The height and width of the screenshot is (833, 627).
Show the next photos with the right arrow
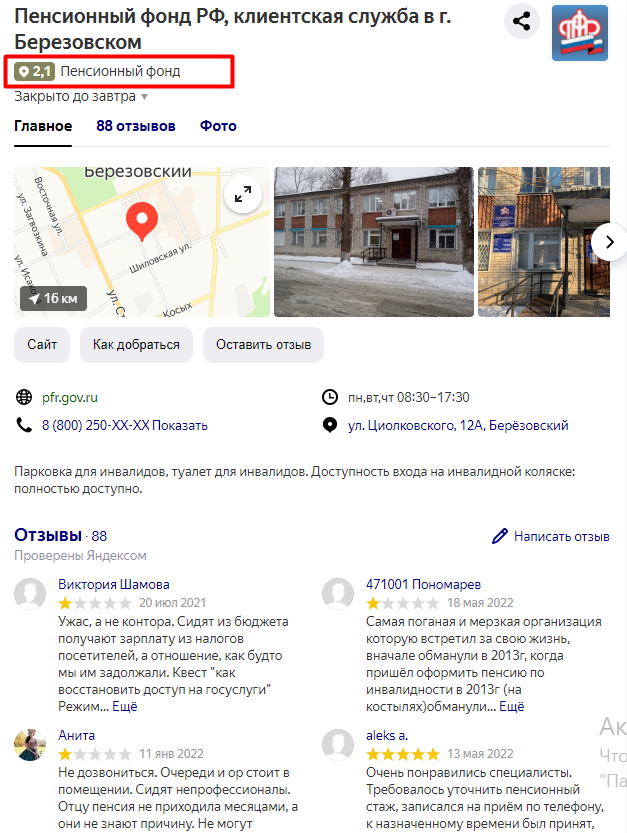coord(609,242)
